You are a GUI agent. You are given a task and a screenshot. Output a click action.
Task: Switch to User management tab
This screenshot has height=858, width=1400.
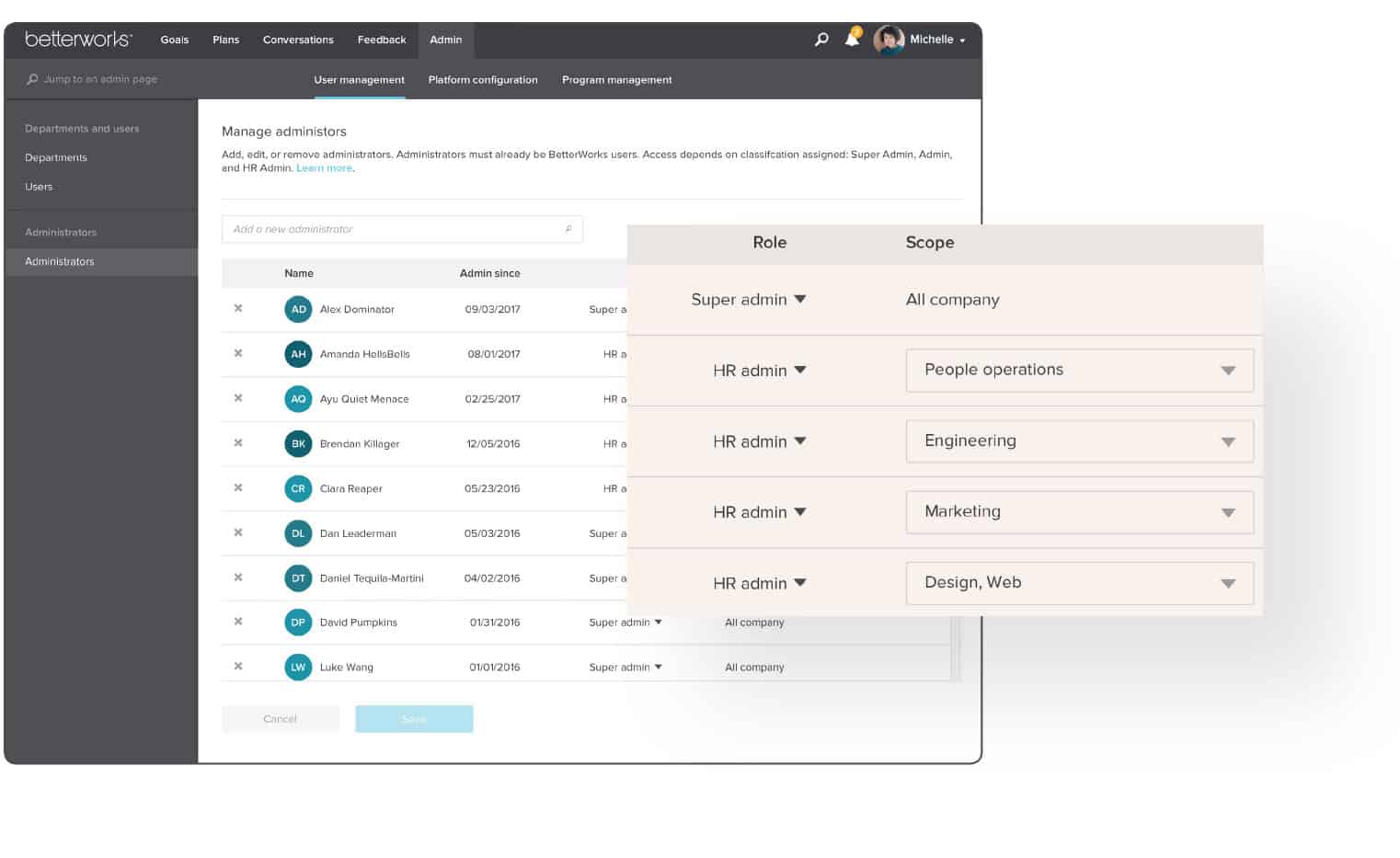click(359, 80)
